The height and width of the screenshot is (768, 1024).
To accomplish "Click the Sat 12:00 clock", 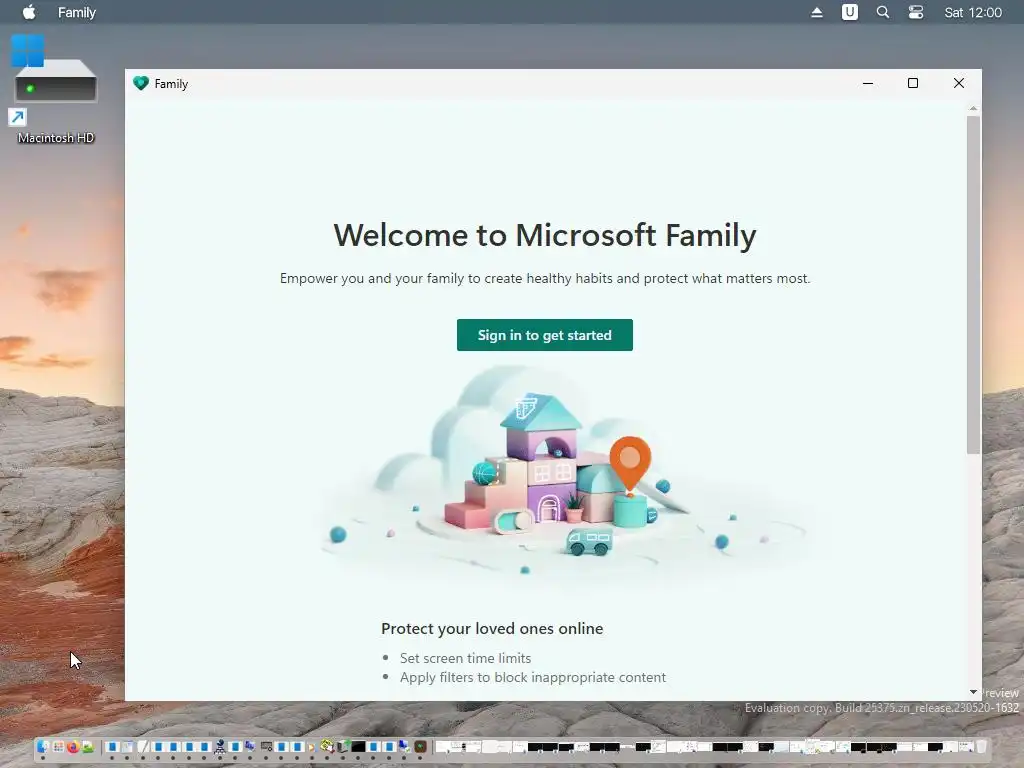I will 973,12.
